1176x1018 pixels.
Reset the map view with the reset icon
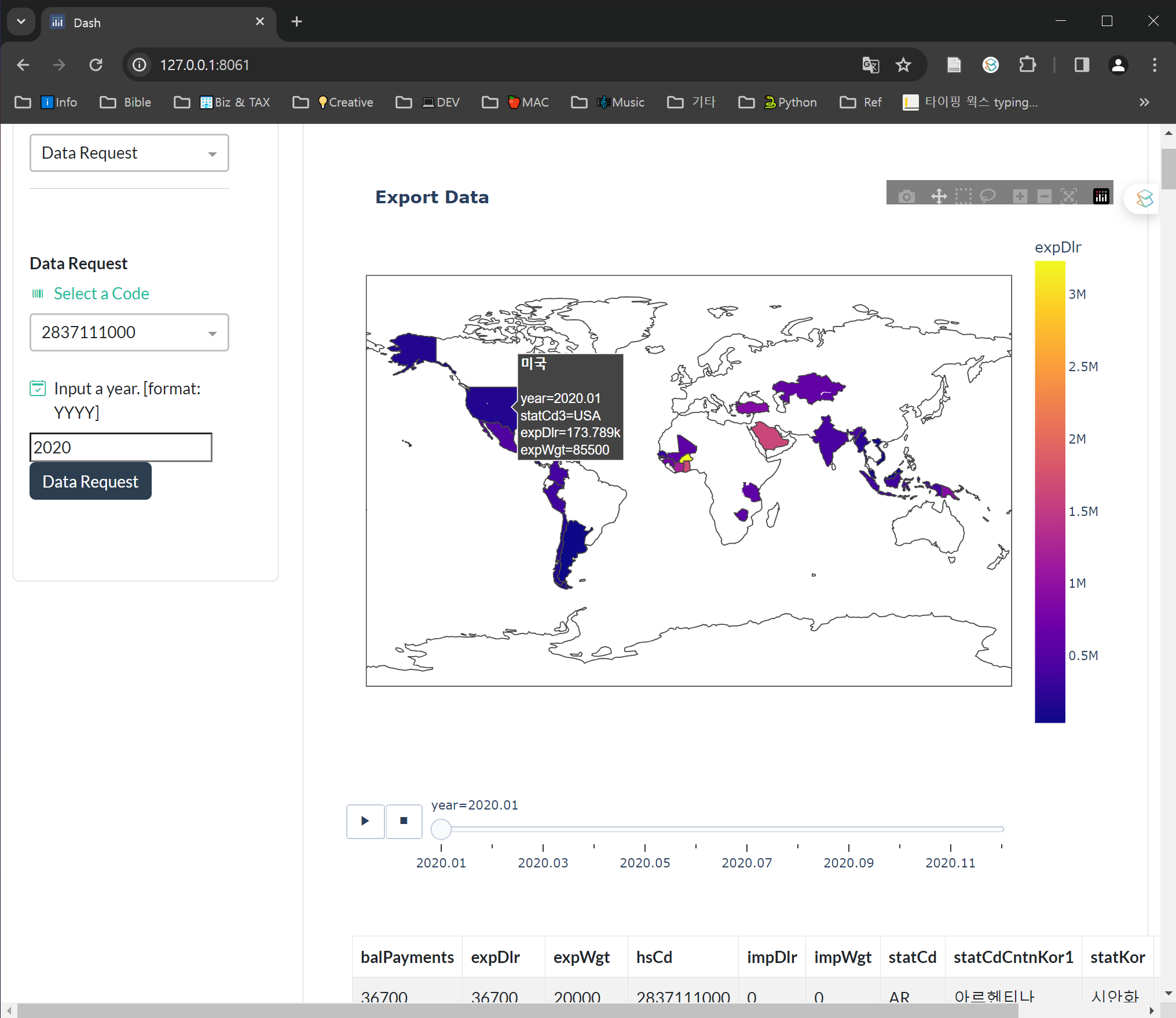(x=1069, y=196)
